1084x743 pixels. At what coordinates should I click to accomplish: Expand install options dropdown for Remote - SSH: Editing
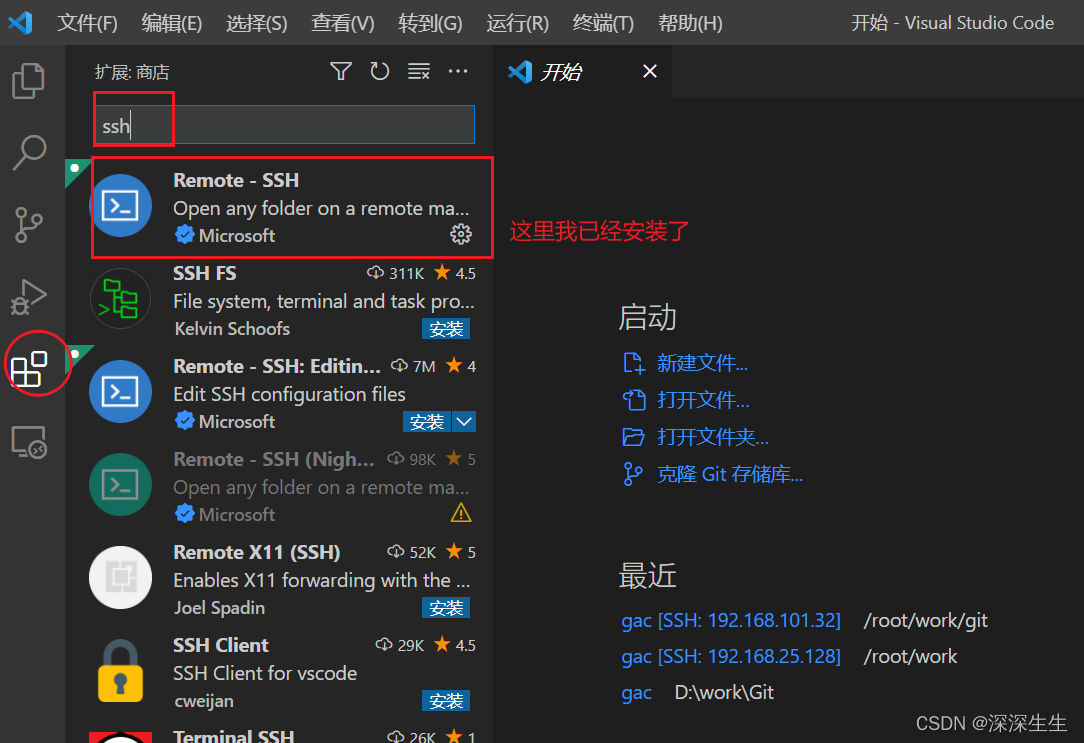[464, 422]
